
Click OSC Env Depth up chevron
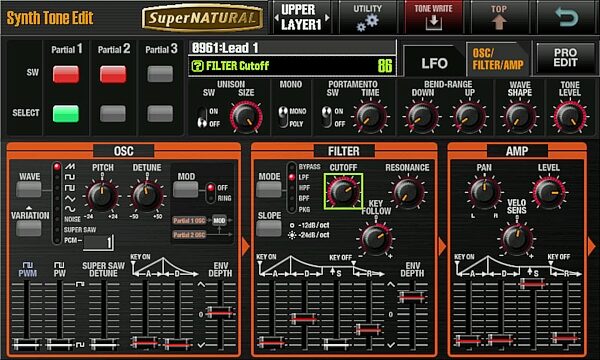[201, 285]
